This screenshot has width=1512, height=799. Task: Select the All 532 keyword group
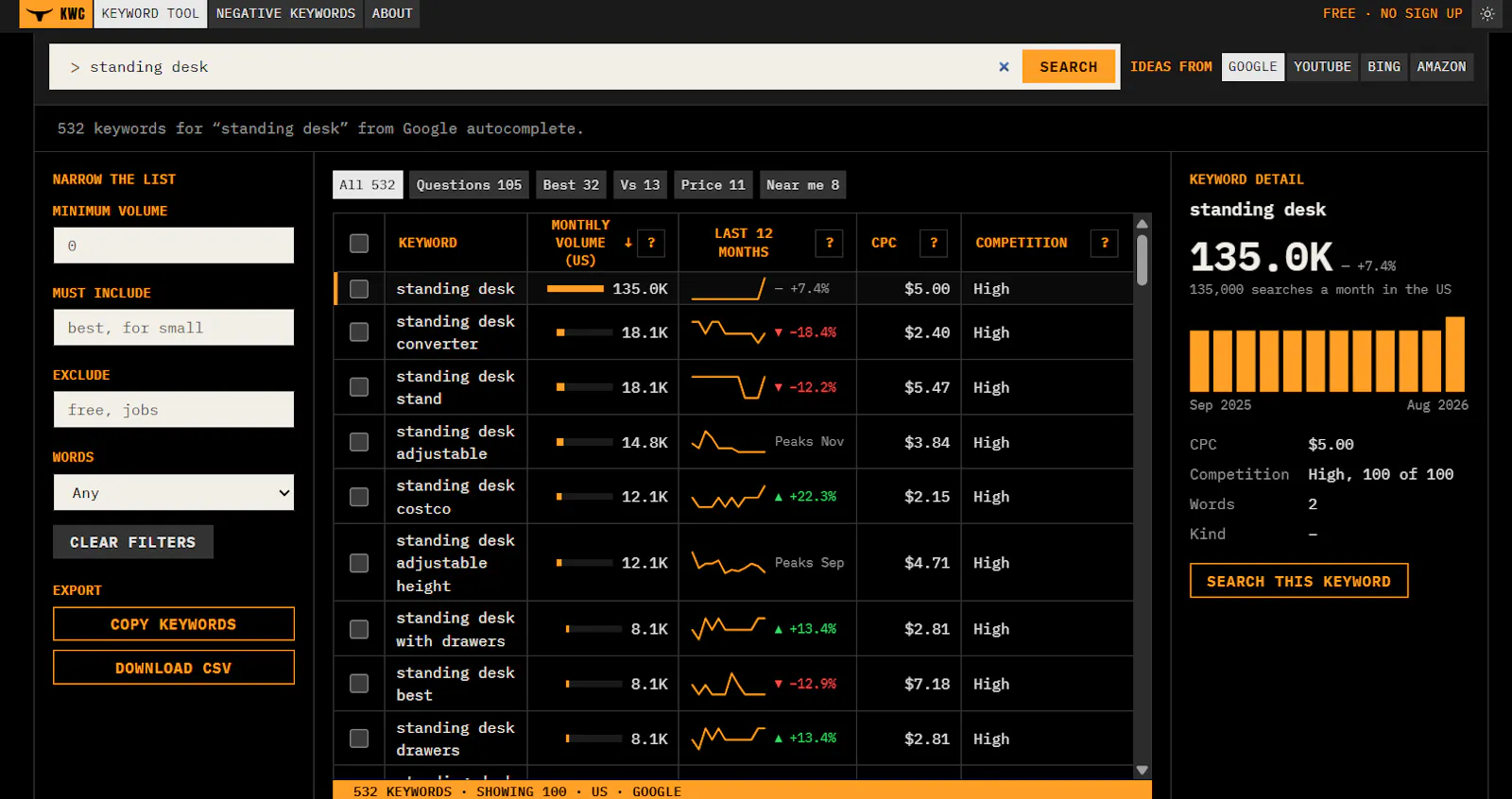click(x=368, y=185)
